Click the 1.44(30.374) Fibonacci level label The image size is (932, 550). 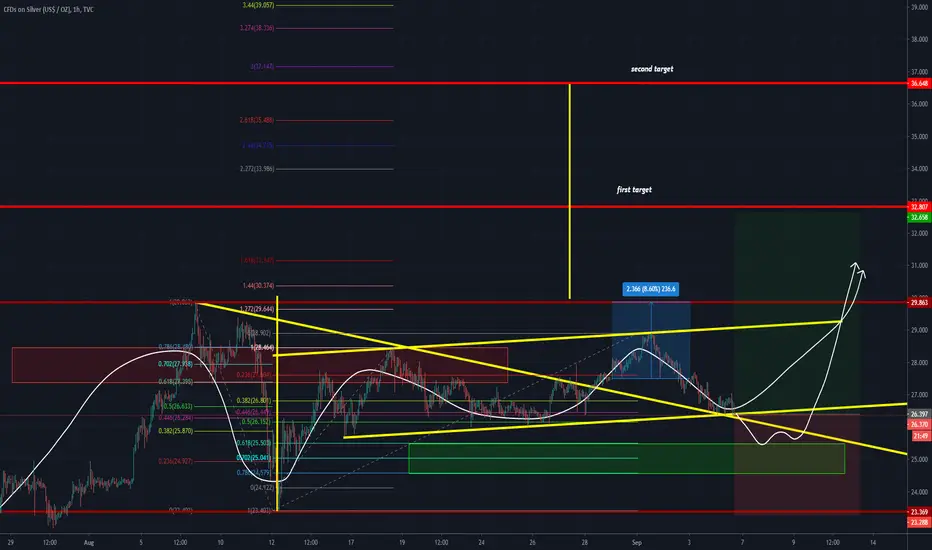[258, 285]
